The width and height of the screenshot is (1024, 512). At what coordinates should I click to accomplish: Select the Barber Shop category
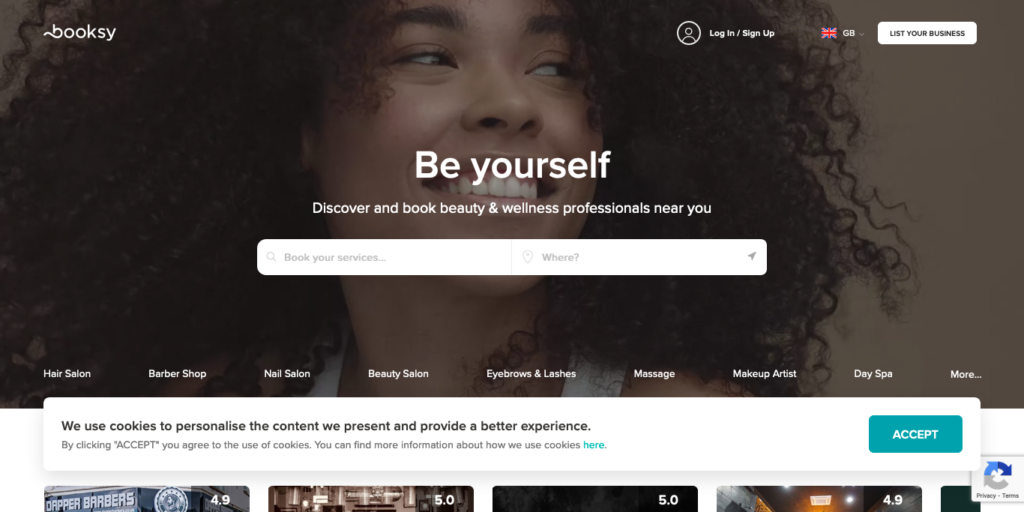pyautogui.click(x=177, y=374)
